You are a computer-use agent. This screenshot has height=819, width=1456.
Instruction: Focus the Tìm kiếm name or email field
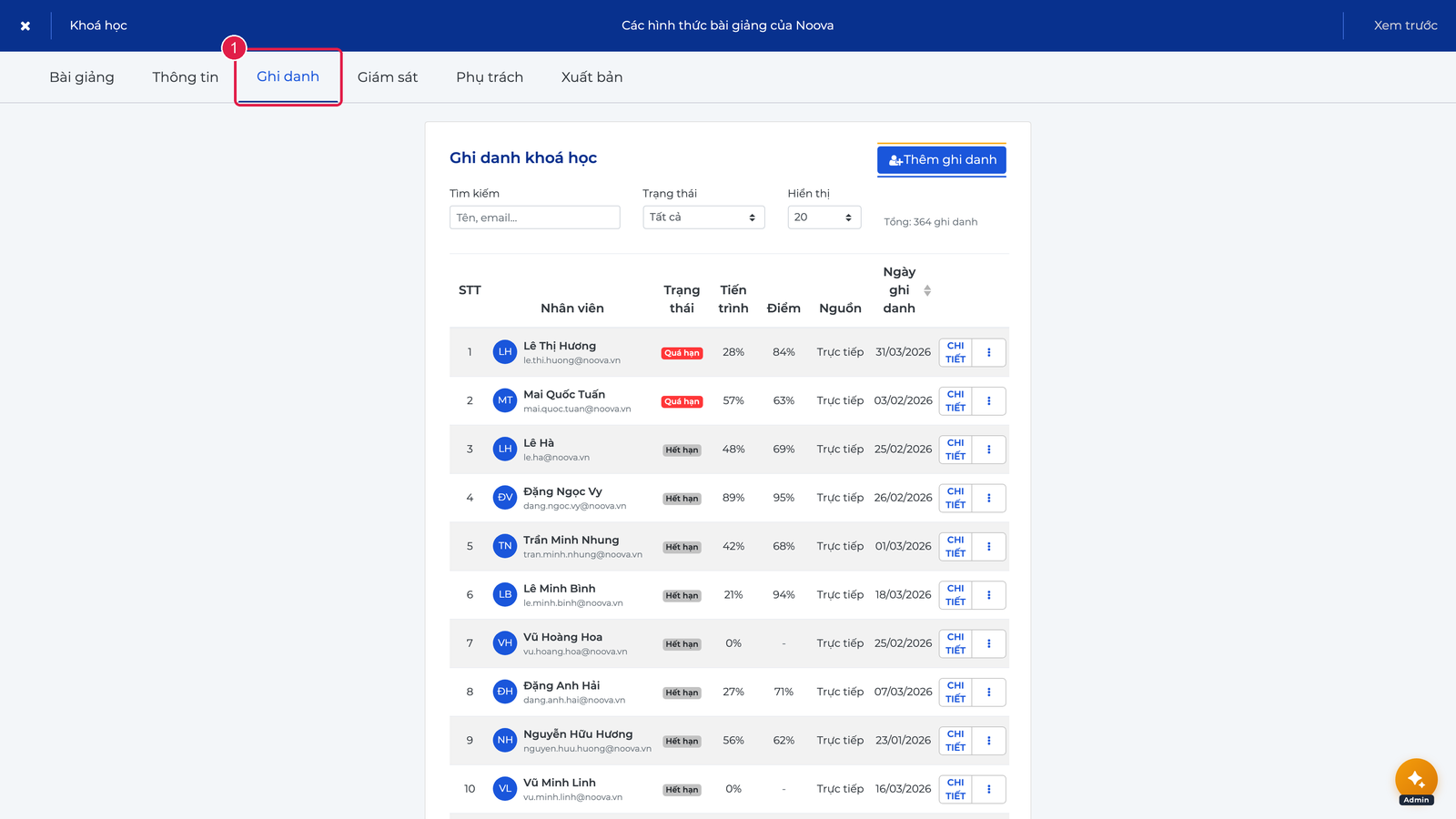click(x=535, y=217)
